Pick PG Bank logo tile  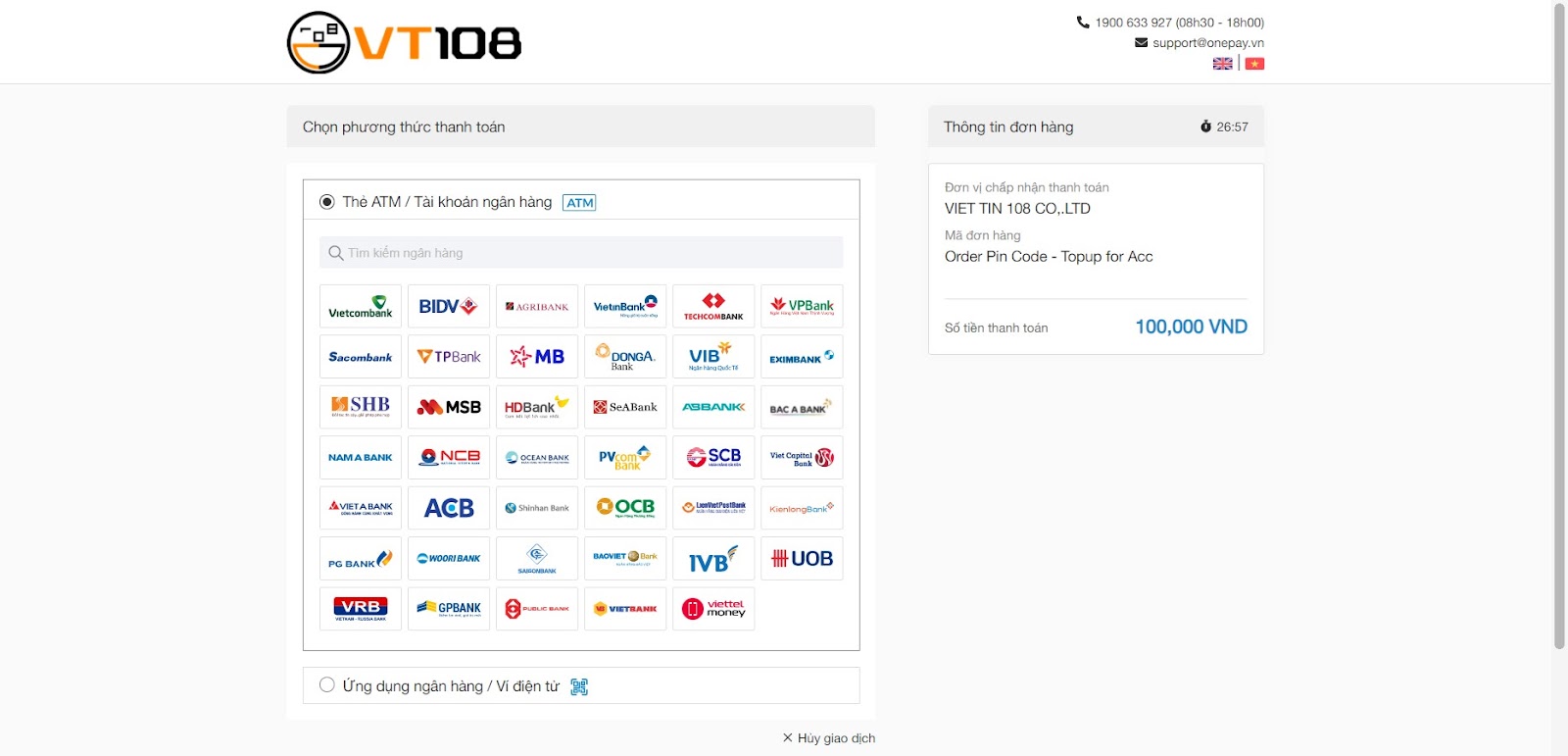[x=361, y=559]
